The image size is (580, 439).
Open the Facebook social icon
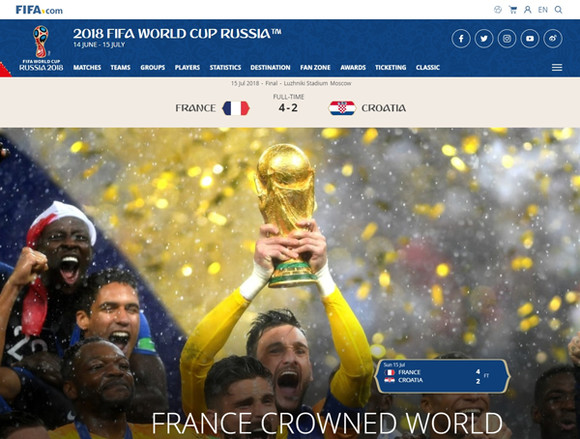pos(461,38)
